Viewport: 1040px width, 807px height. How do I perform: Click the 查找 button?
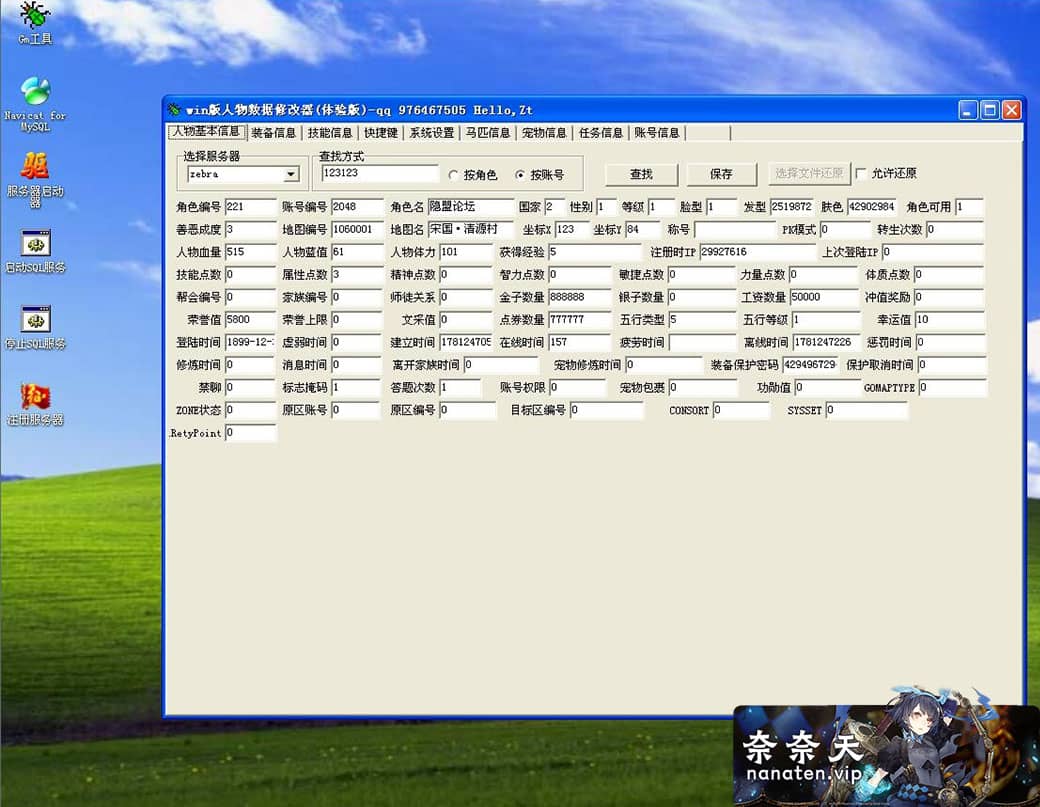(x=641, y=174)
